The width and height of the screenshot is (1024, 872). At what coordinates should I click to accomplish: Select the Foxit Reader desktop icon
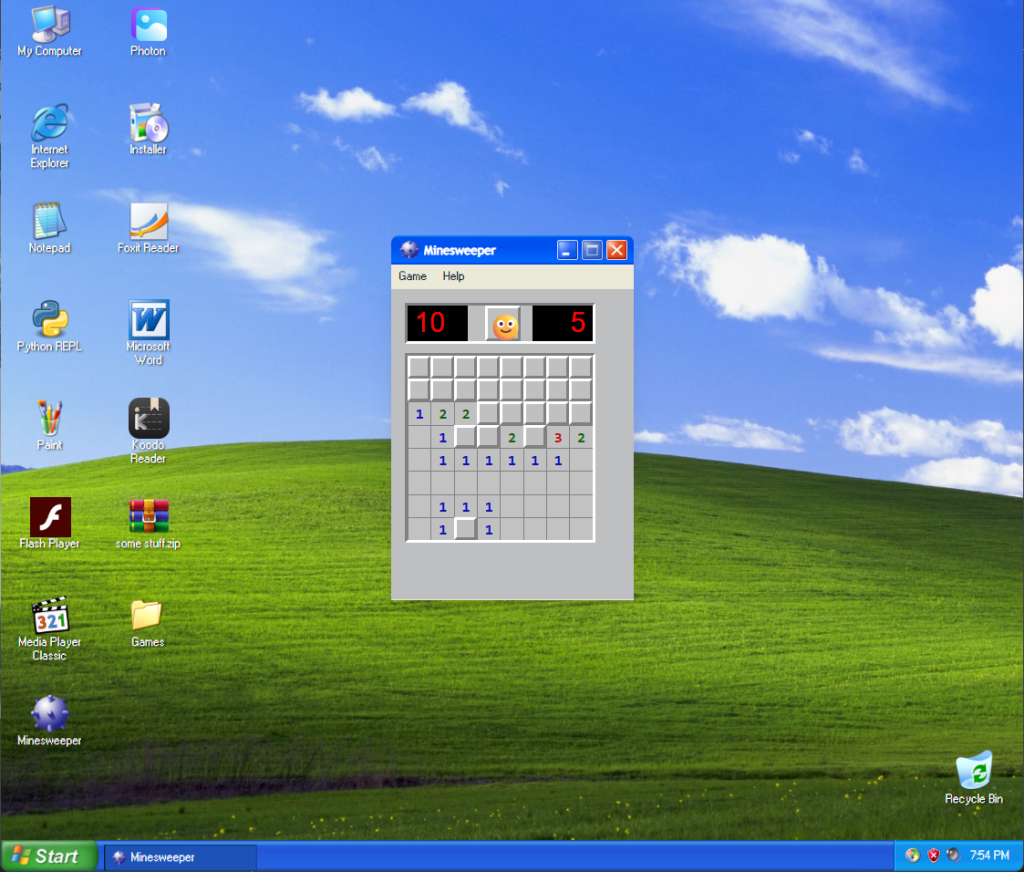[148, 228]
